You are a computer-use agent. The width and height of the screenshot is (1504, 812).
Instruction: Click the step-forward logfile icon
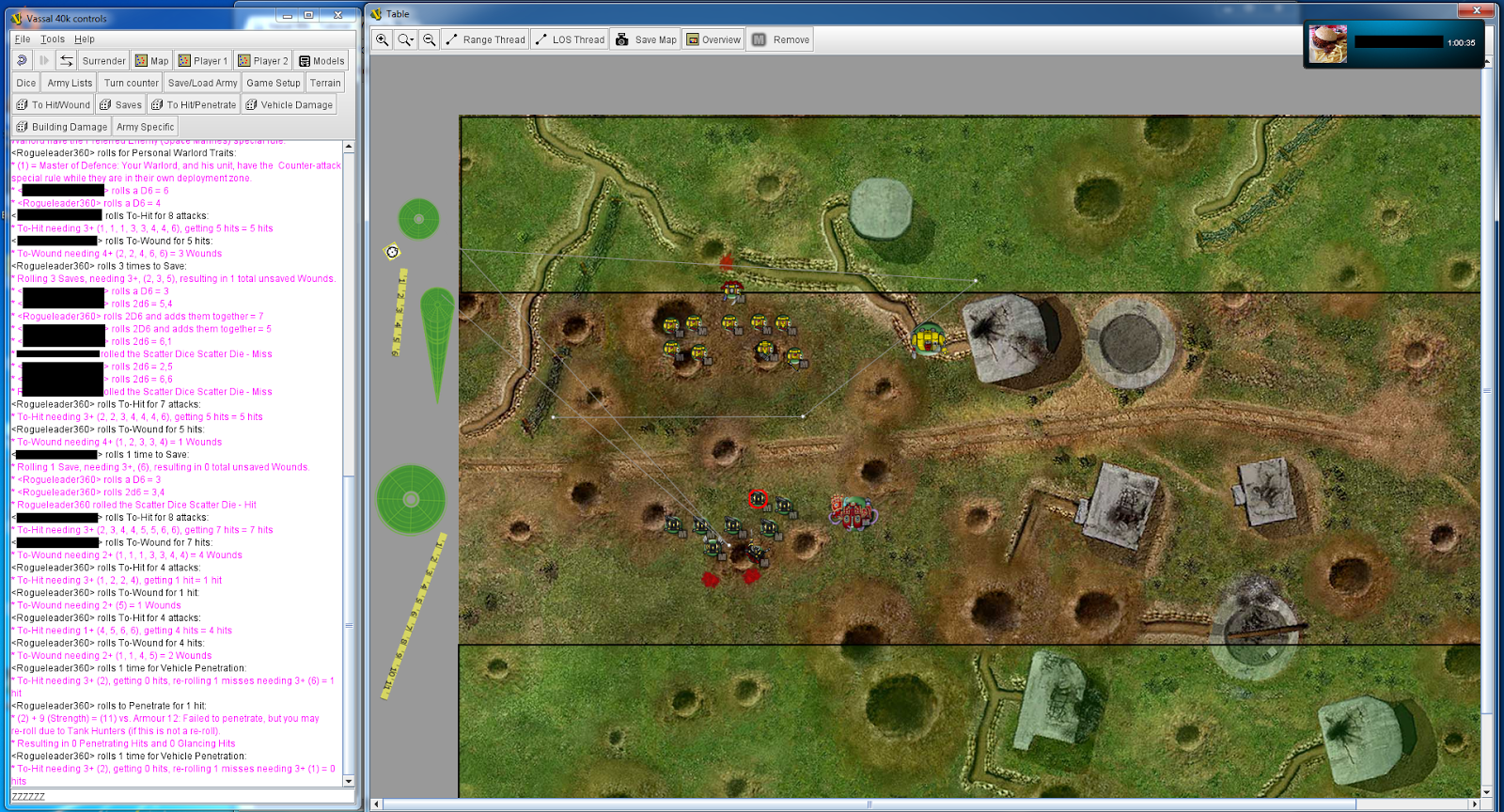click(44, 60)
